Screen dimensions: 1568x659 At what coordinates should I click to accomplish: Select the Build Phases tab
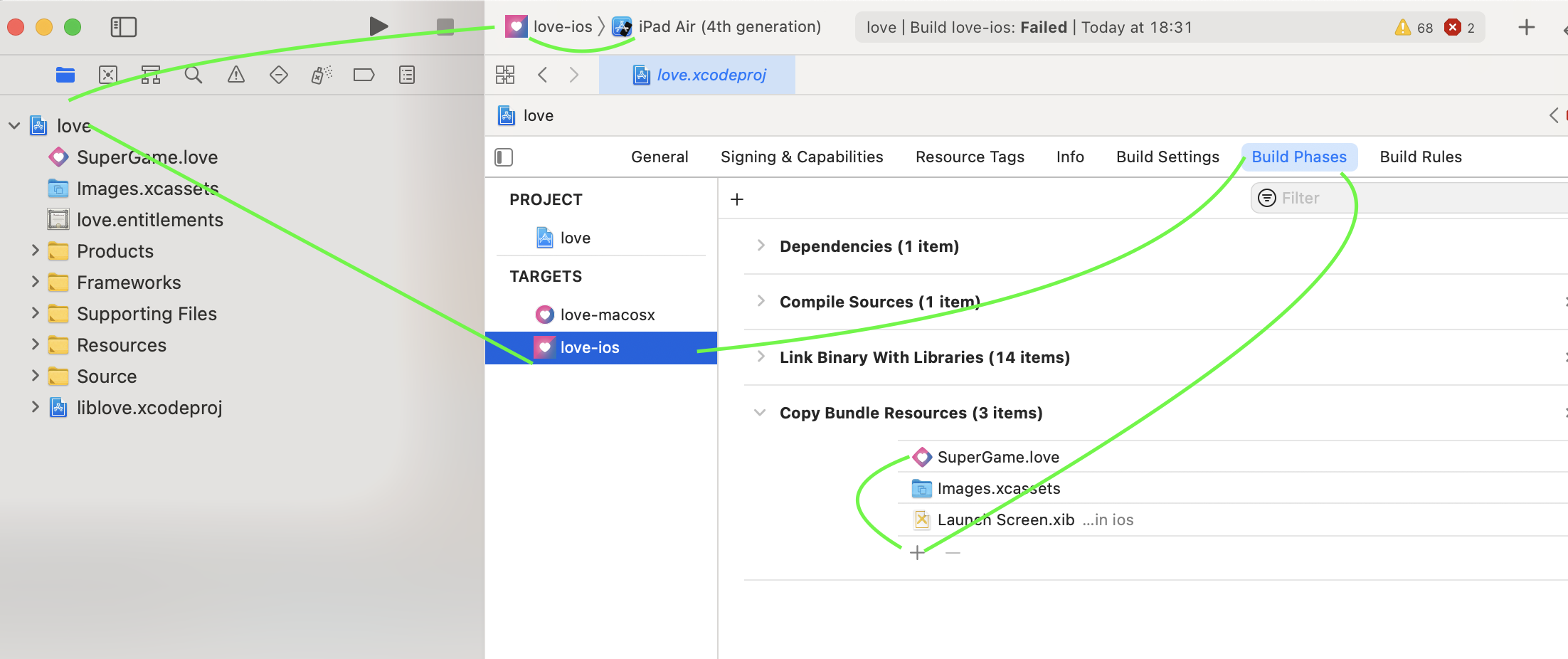pyautogui.click(x=1299, y=157)
